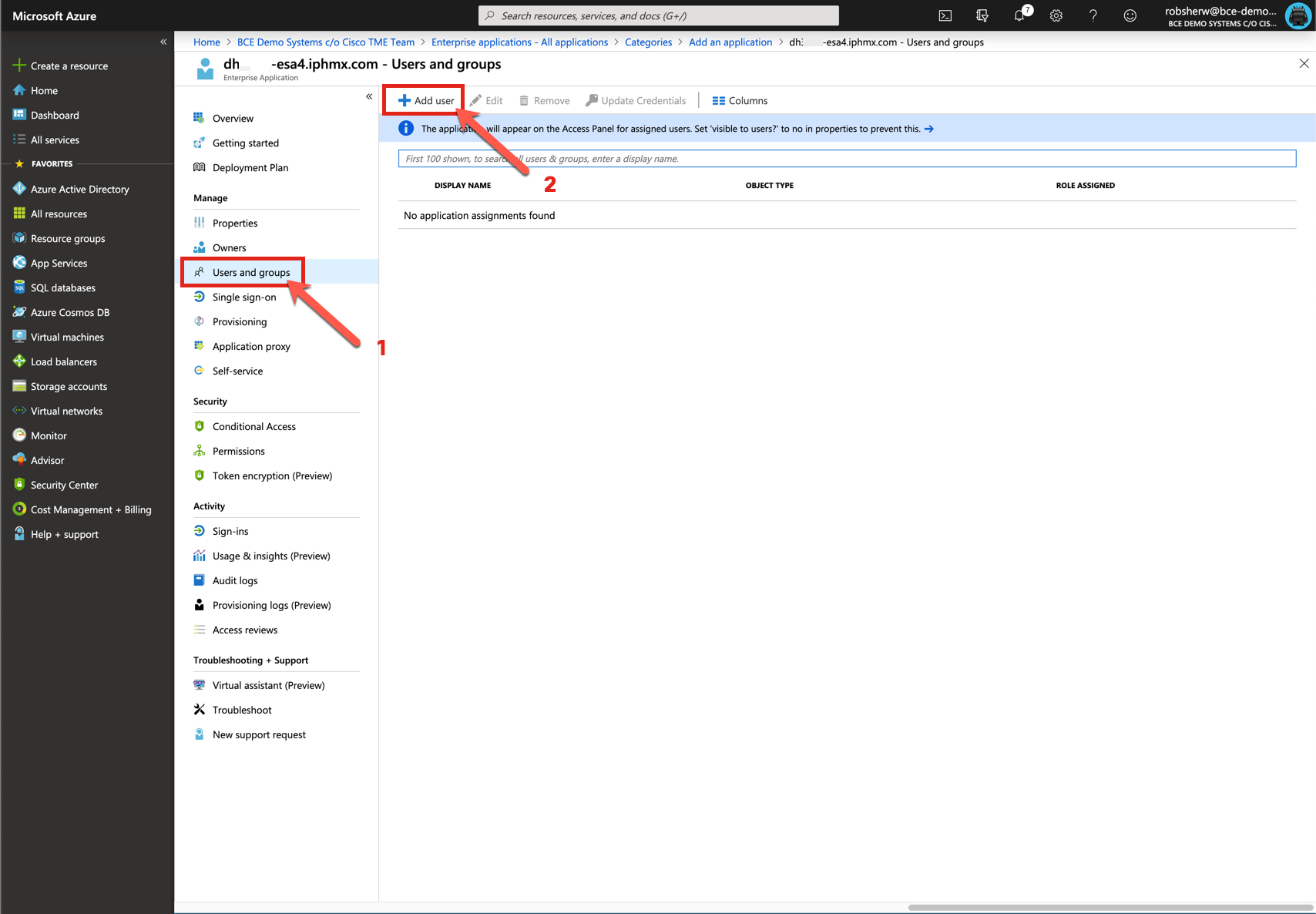Click the Columns toolbar button
1316x914 pixels.
tap(740, 101)
